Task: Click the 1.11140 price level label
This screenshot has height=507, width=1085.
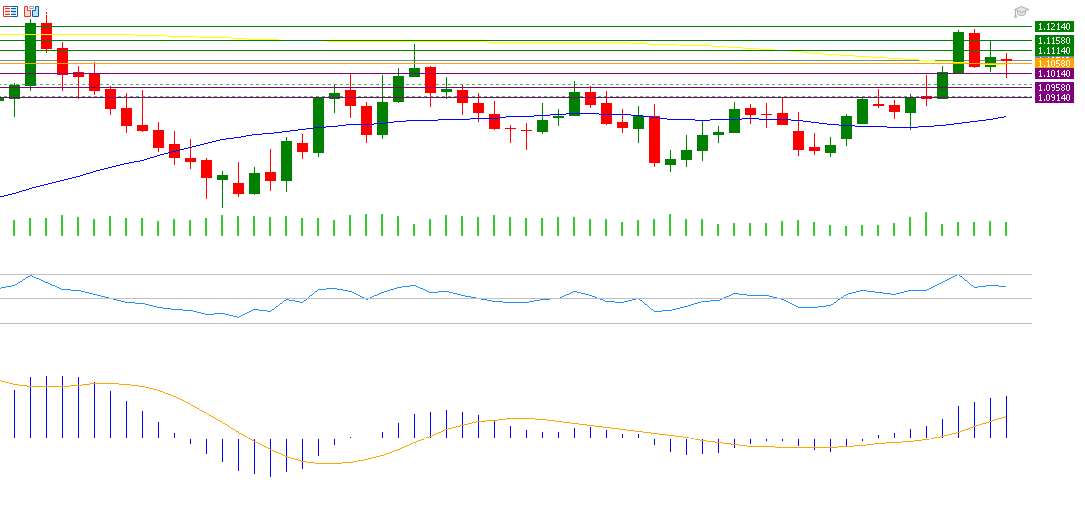Action: (x=1054, y=51)
